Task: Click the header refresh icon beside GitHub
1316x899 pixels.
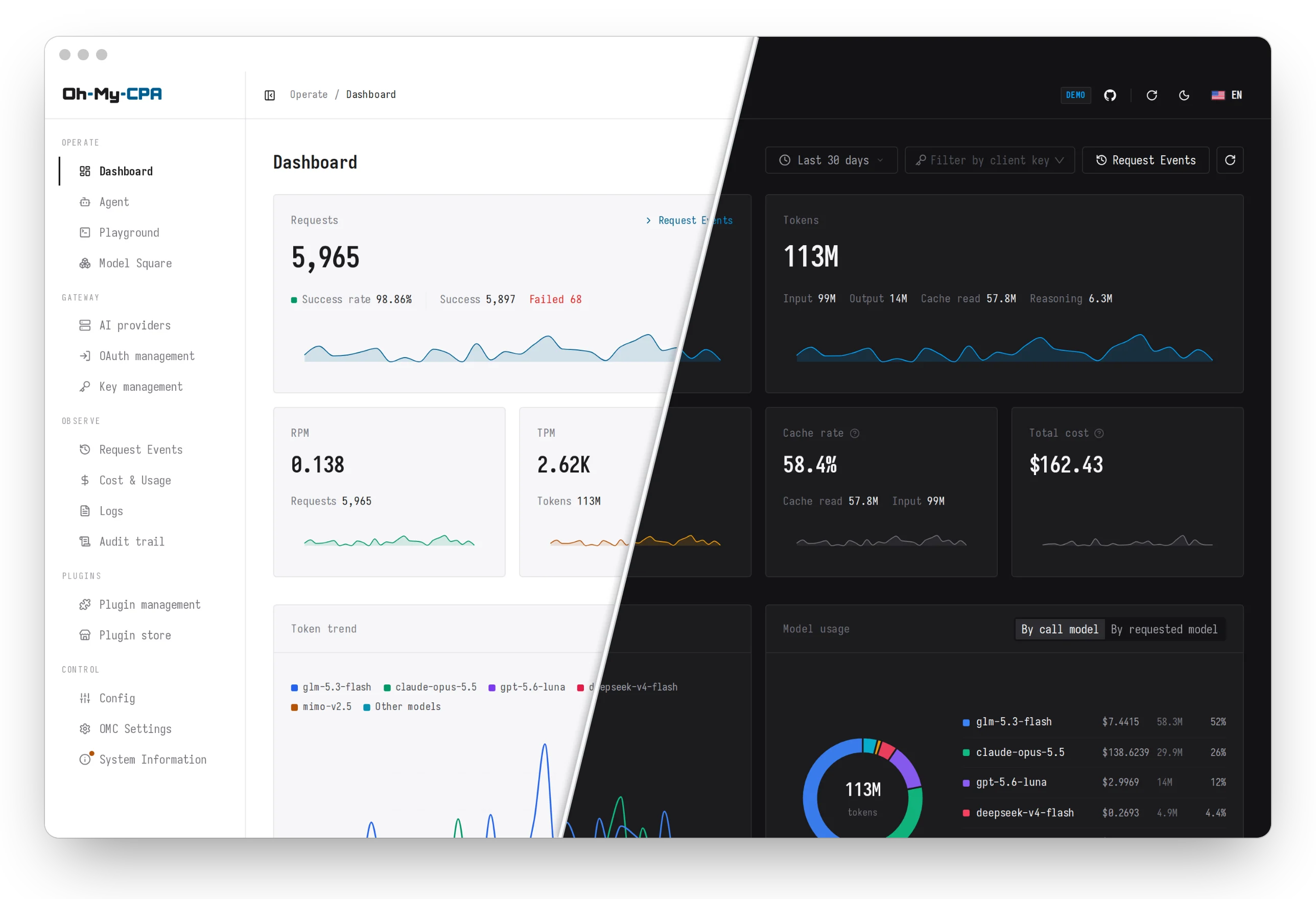Action: point(1152,95)
